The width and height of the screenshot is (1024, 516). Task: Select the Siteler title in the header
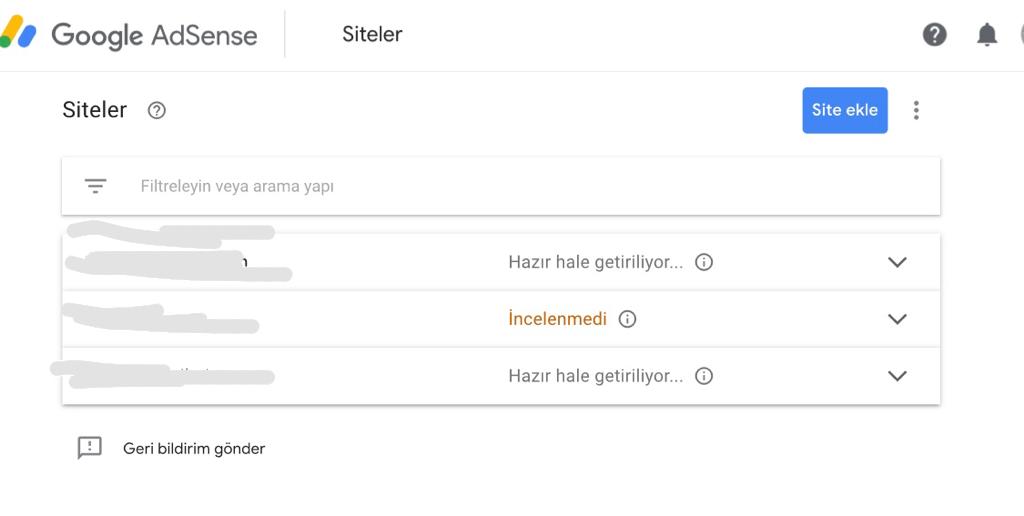[372, 34]
